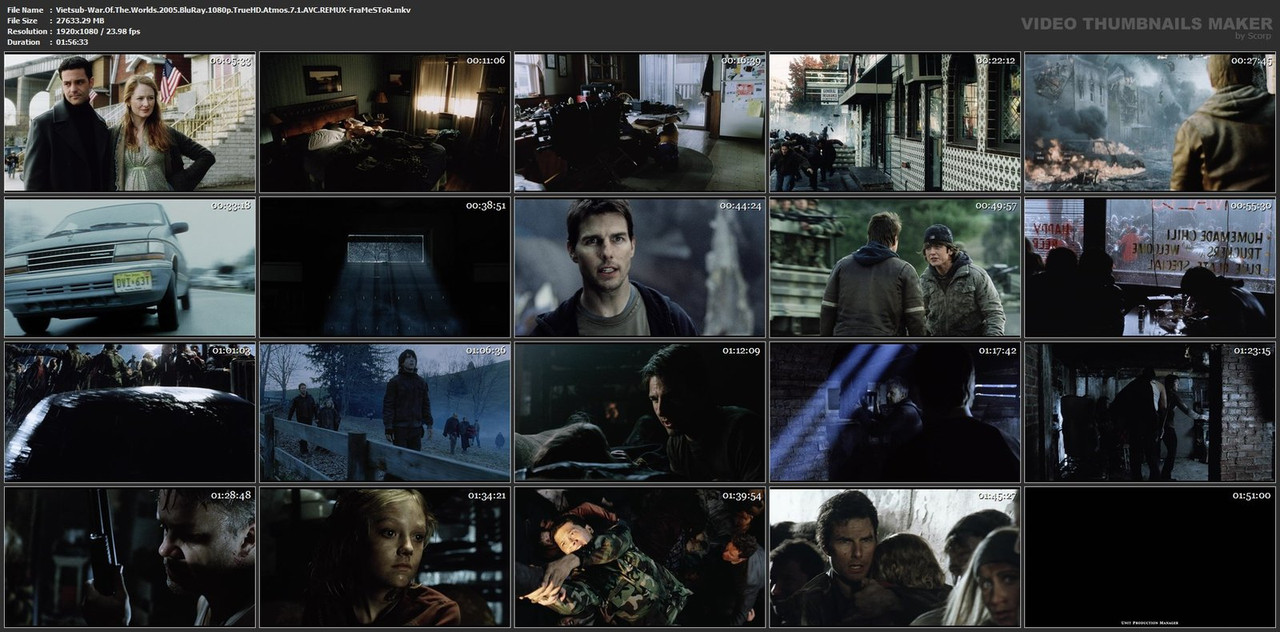Select the bedroom thumbnail at 00:11:06
The width and height of the screenshot is (1280, 632).
click(385, 122)
